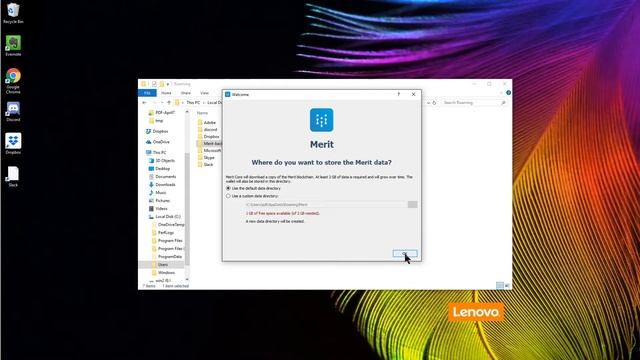
Task: Open Music in the navigation pane
Action: click(x=158, y=193)
